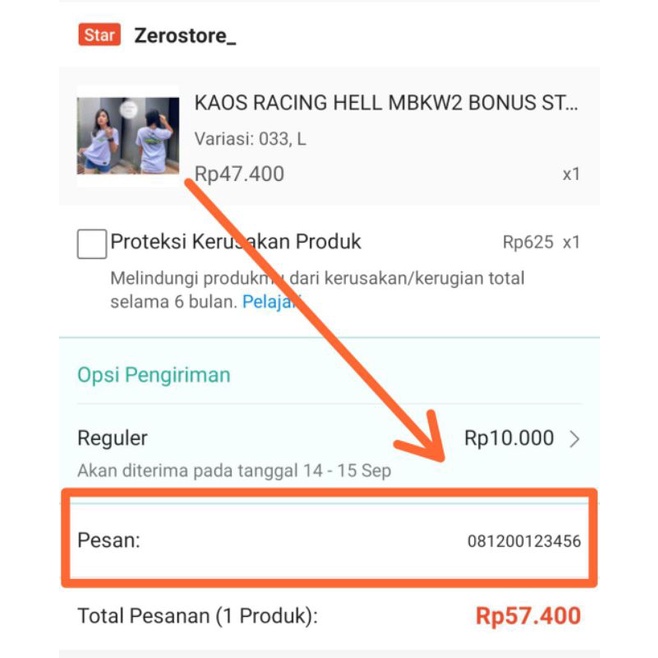Click the Star seller badge
This screenshot has width=658, height=658.
pos(99,35)
